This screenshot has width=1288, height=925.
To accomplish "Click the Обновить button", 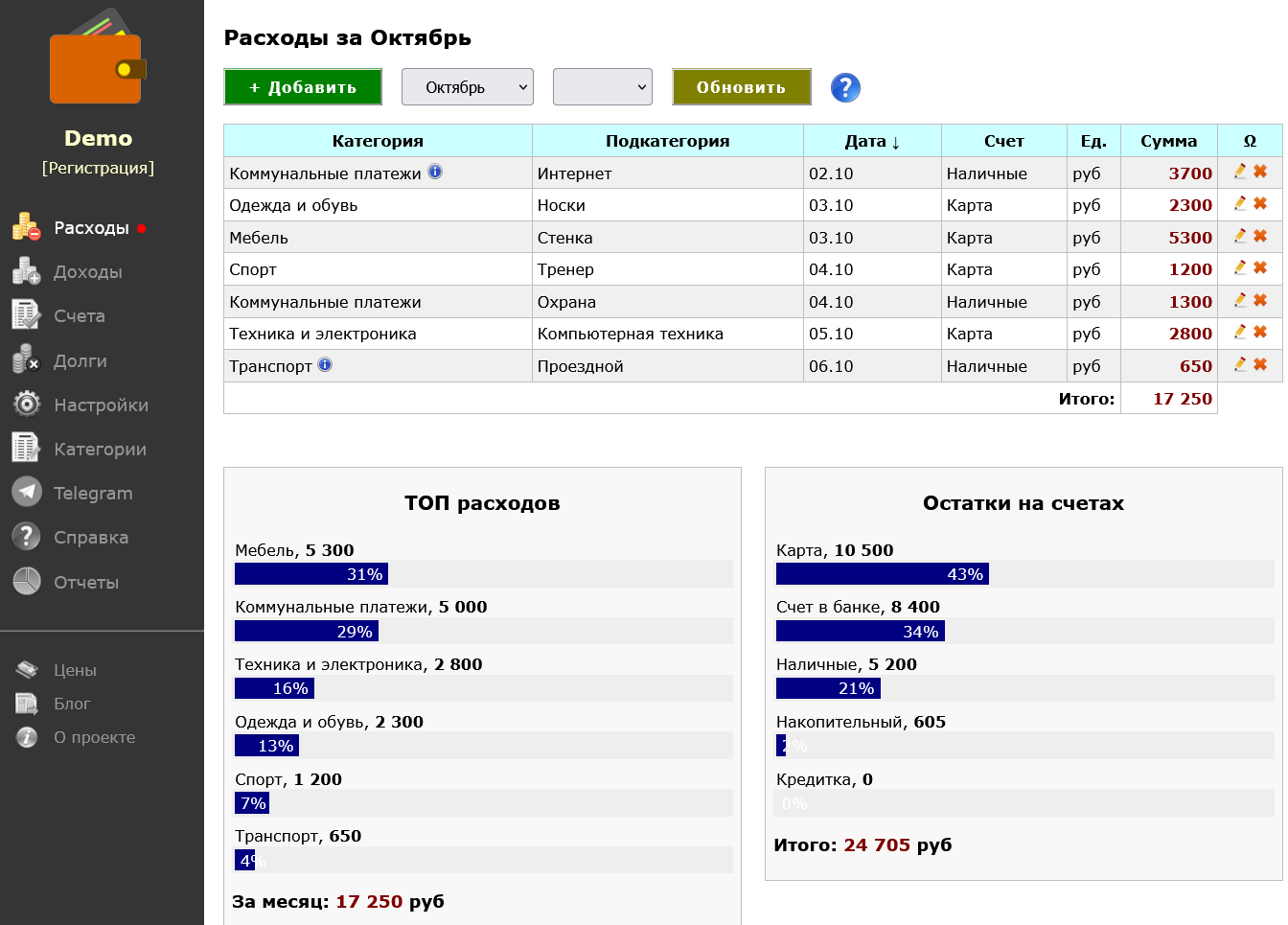I will (741, 87).
